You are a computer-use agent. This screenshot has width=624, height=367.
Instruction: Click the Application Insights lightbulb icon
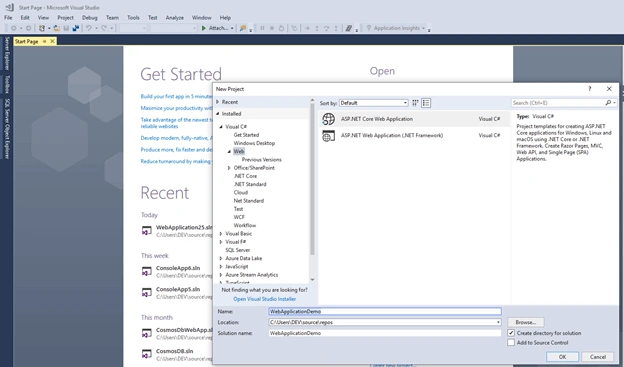tap(369, 28)
